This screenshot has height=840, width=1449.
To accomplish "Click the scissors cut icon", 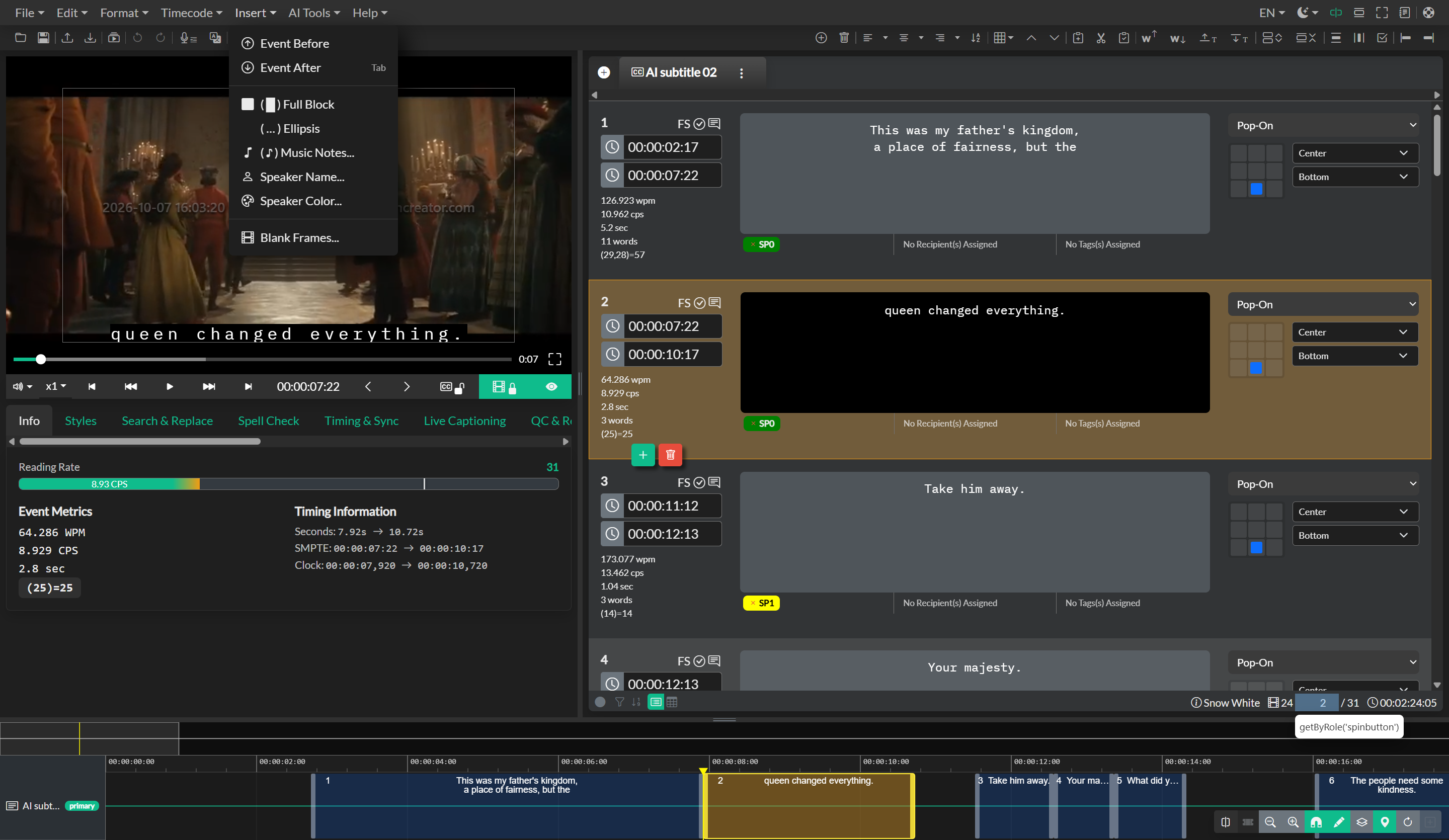I will (x=1100, y=37).
